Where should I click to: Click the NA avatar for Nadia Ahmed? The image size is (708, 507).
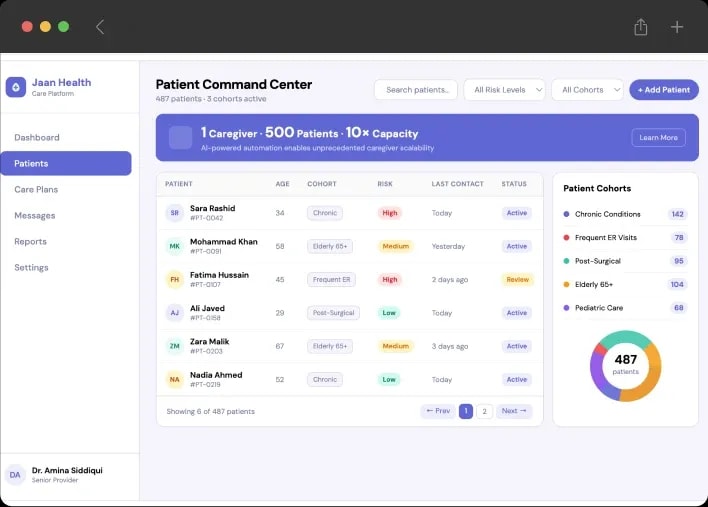pyautogui.click(x=174, y=380)
